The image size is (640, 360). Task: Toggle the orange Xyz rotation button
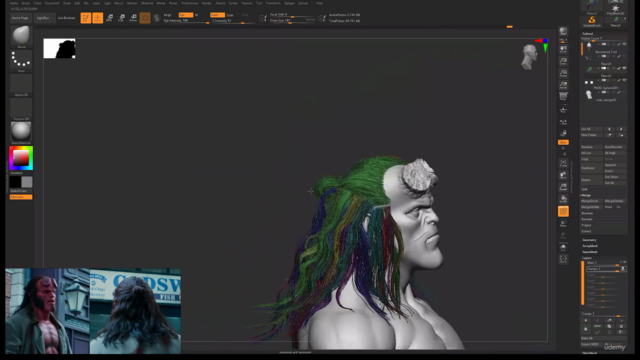click(x=563, y=142)
